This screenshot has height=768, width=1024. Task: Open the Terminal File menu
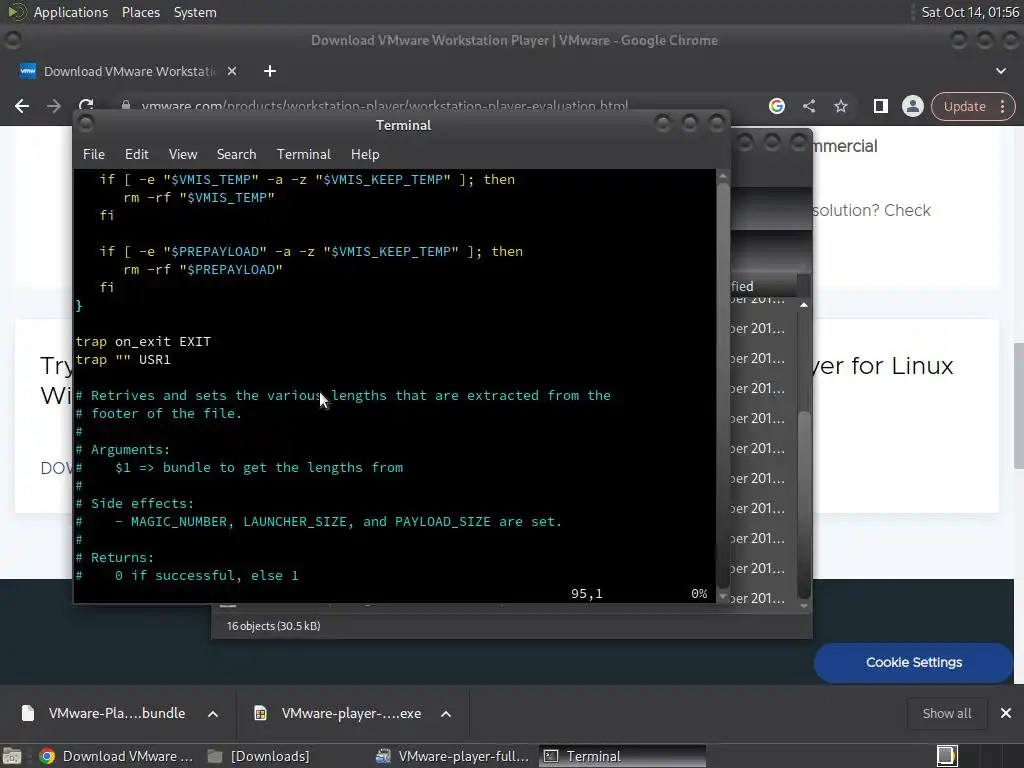tap(93, 154)
